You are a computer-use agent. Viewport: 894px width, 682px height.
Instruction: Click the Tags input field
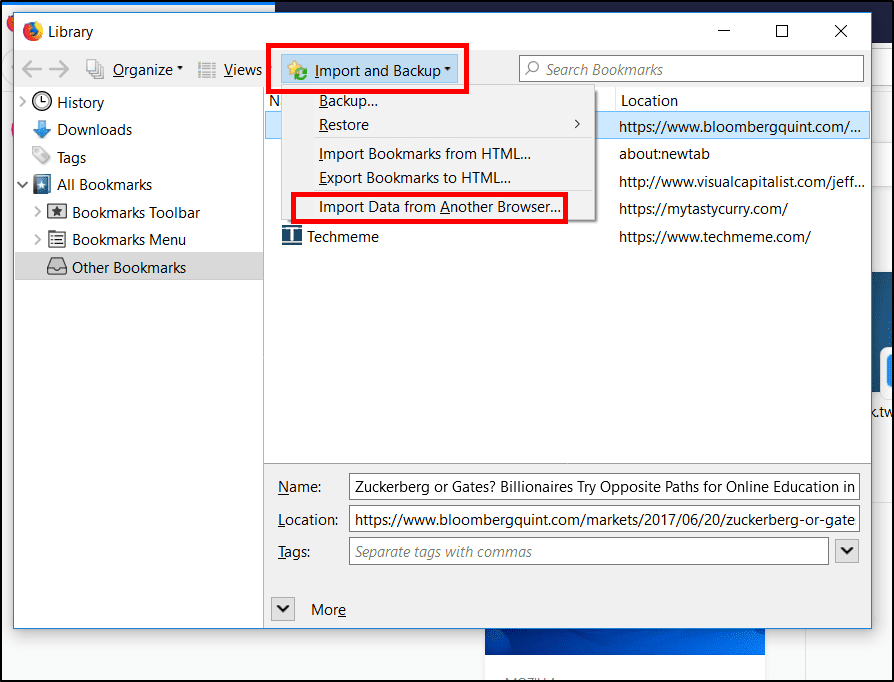(588, 551)
